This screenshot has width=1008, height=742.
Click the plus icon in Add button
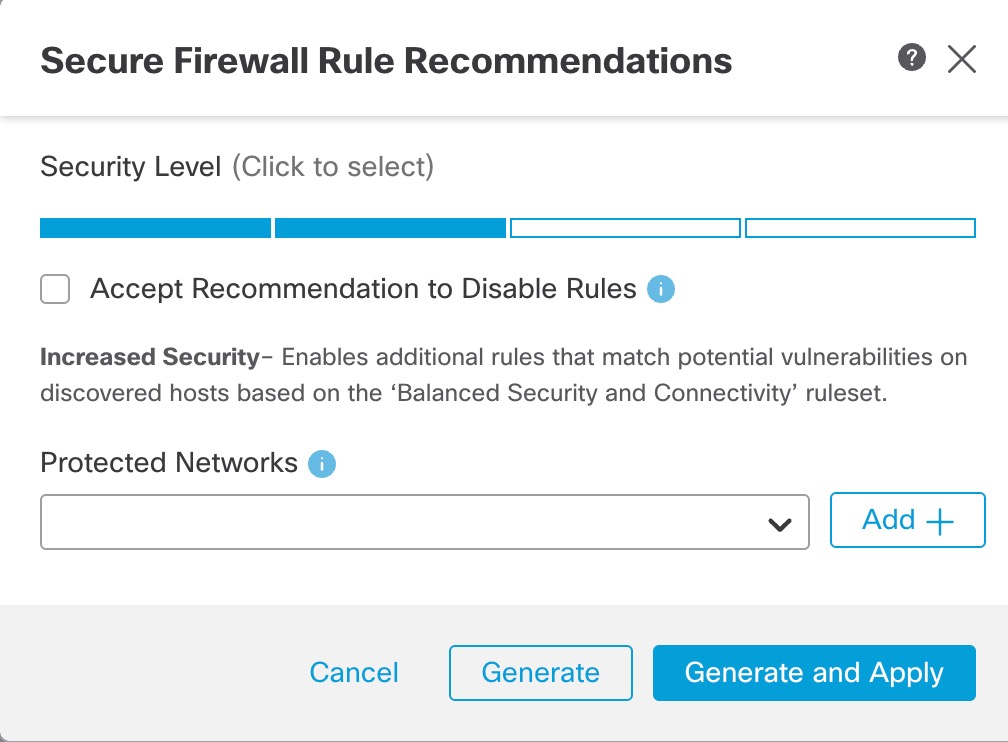pyautogui.click(x=940, y=521)
